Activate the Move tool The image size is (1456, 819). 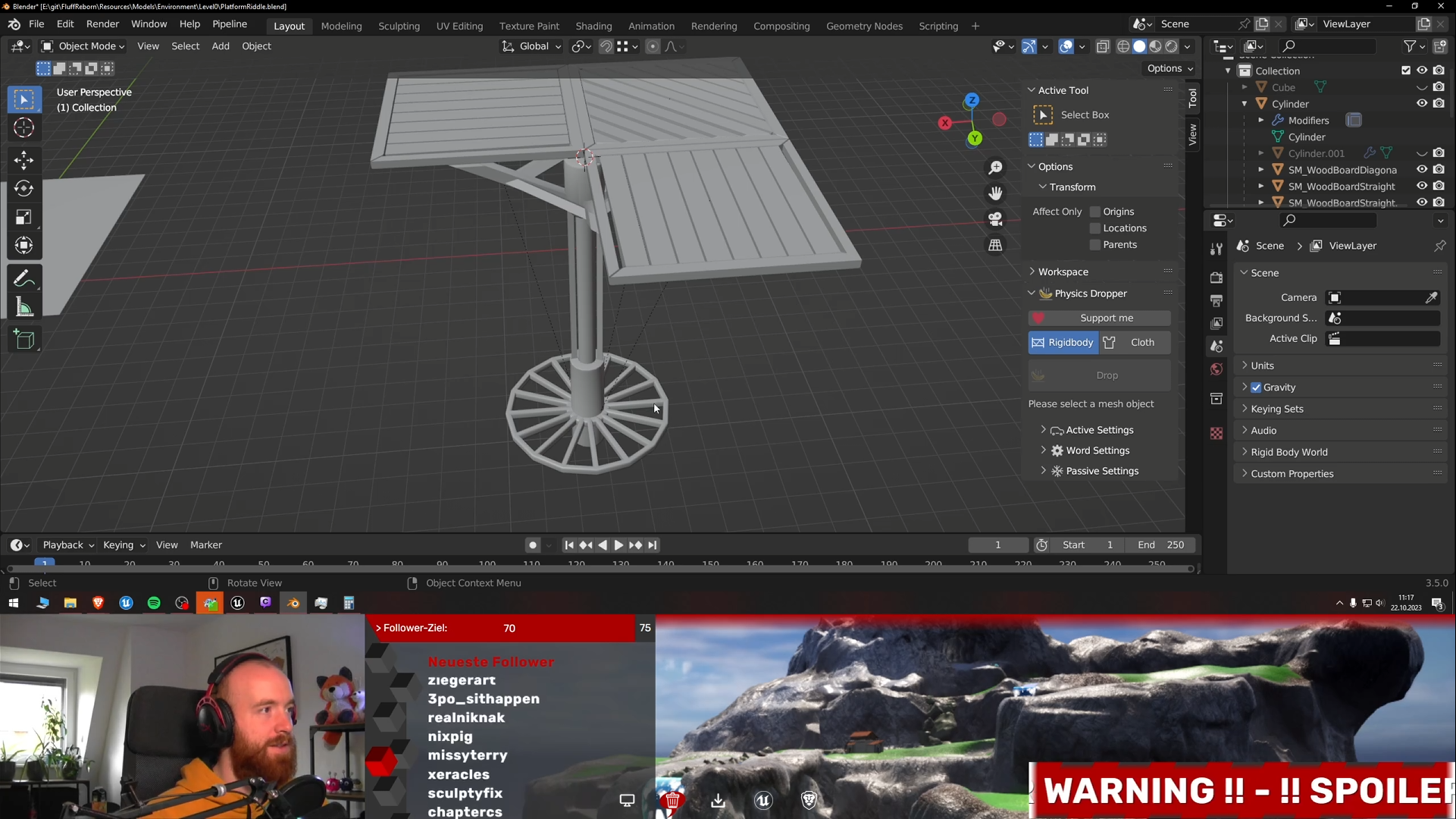[23, 160]
